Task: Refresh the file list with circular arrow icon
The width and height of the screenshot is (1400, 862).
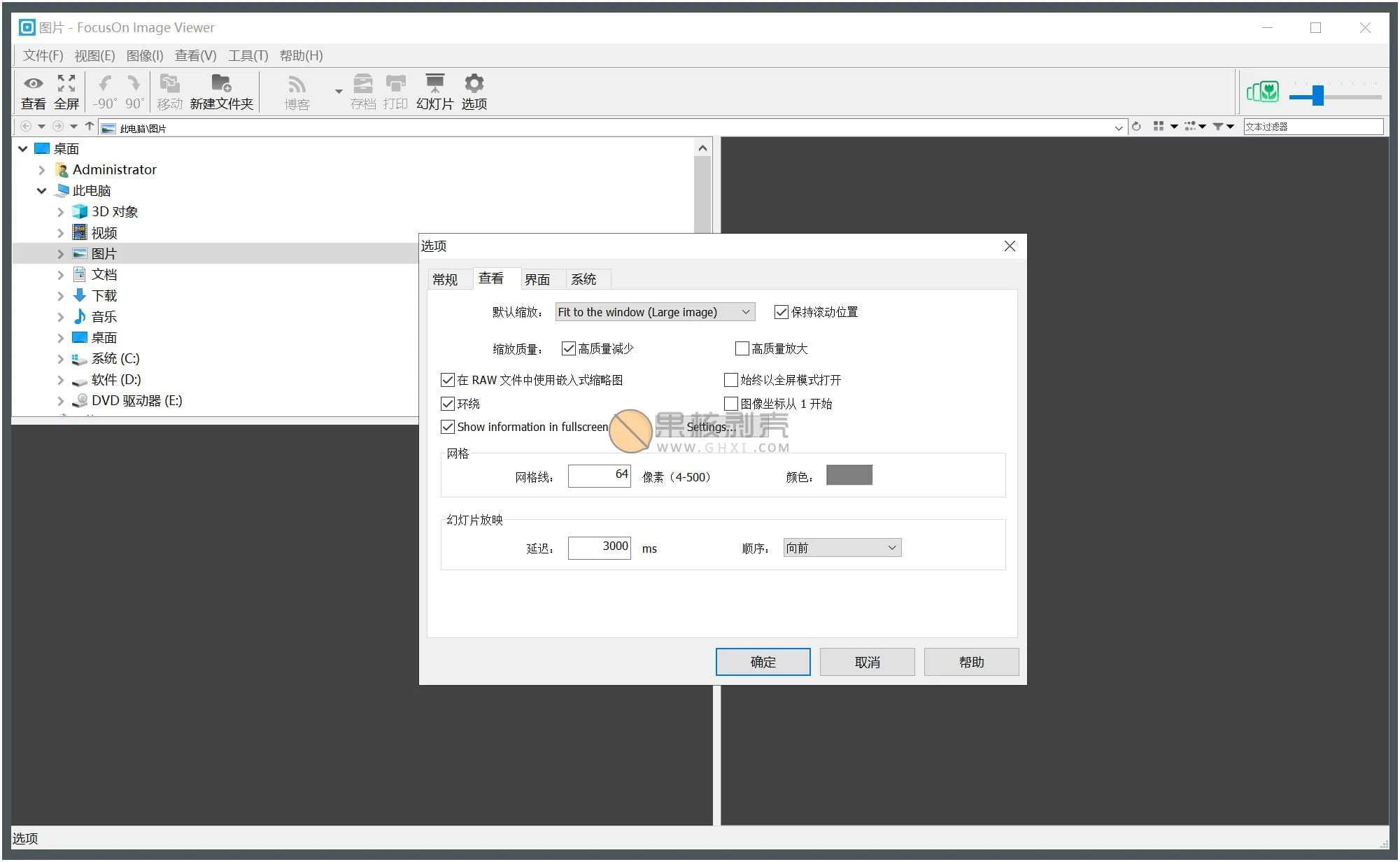Action: pos(1137,127)
